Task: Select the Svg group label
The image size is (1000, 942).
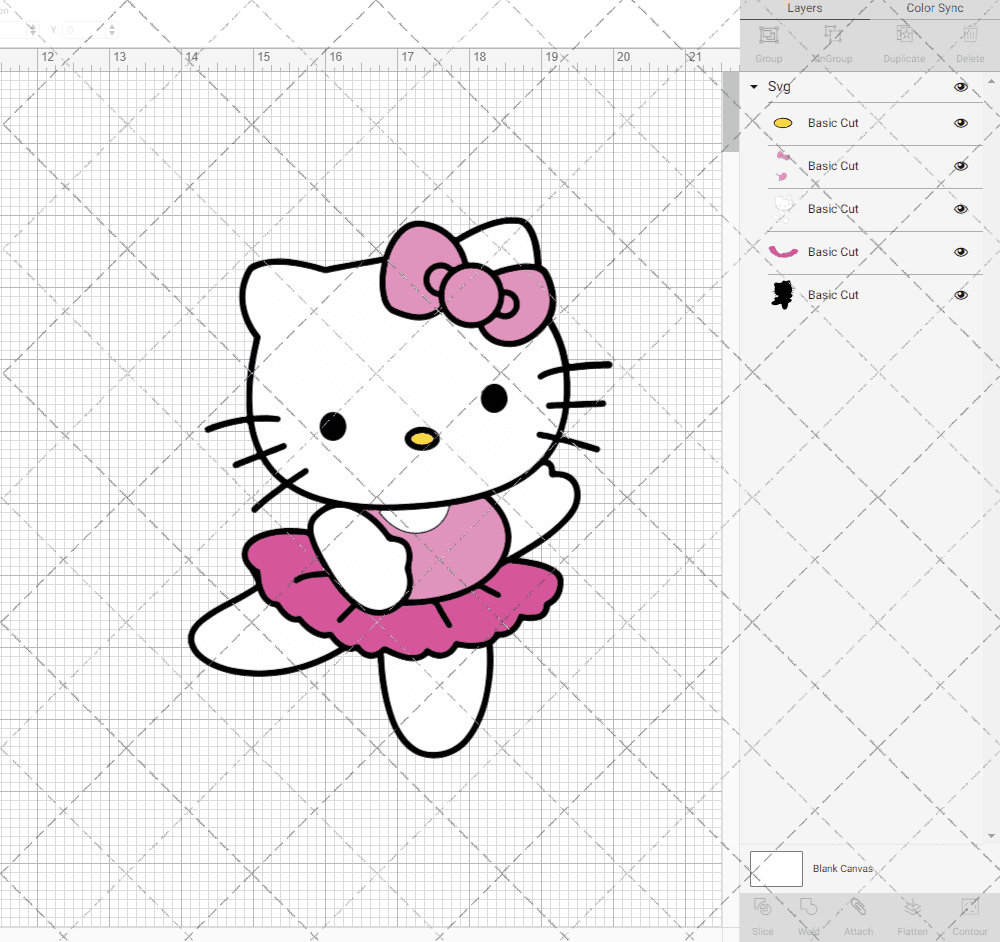Action: [x=779, y=87]
